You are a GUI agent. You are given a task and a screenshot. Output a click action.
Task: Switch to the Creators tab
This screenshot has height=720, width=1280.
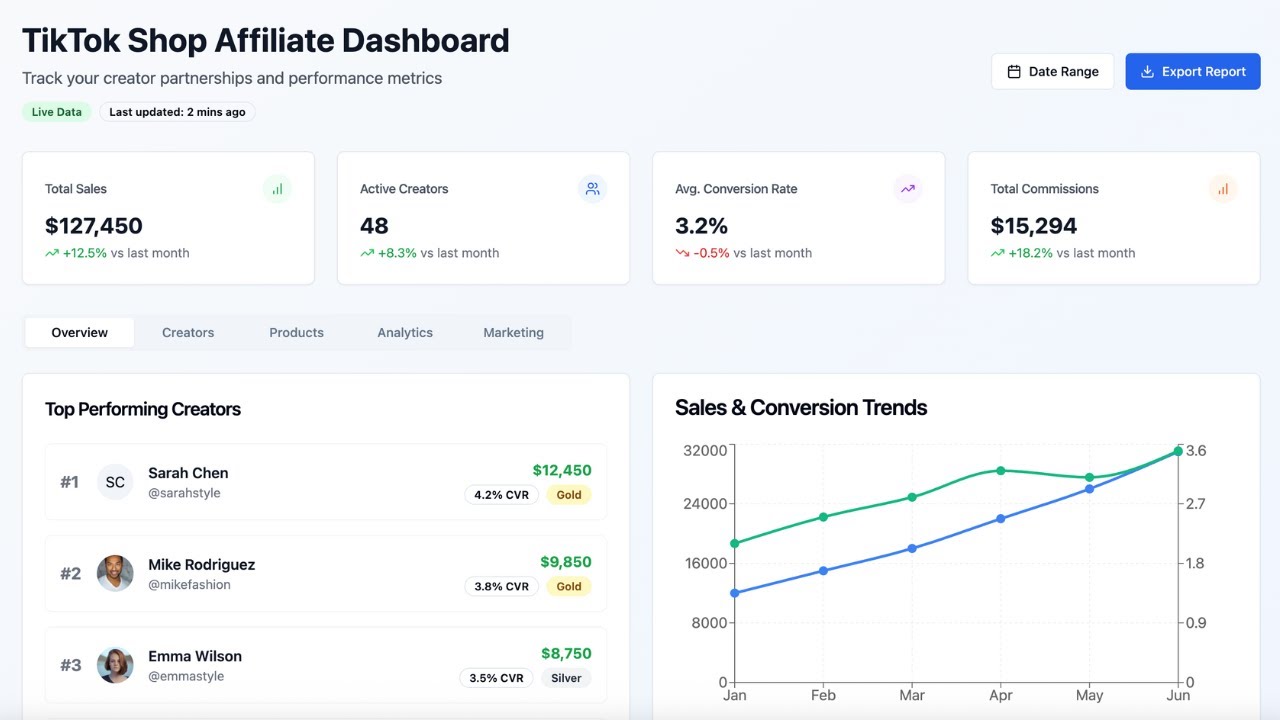(x=188, y=333)
